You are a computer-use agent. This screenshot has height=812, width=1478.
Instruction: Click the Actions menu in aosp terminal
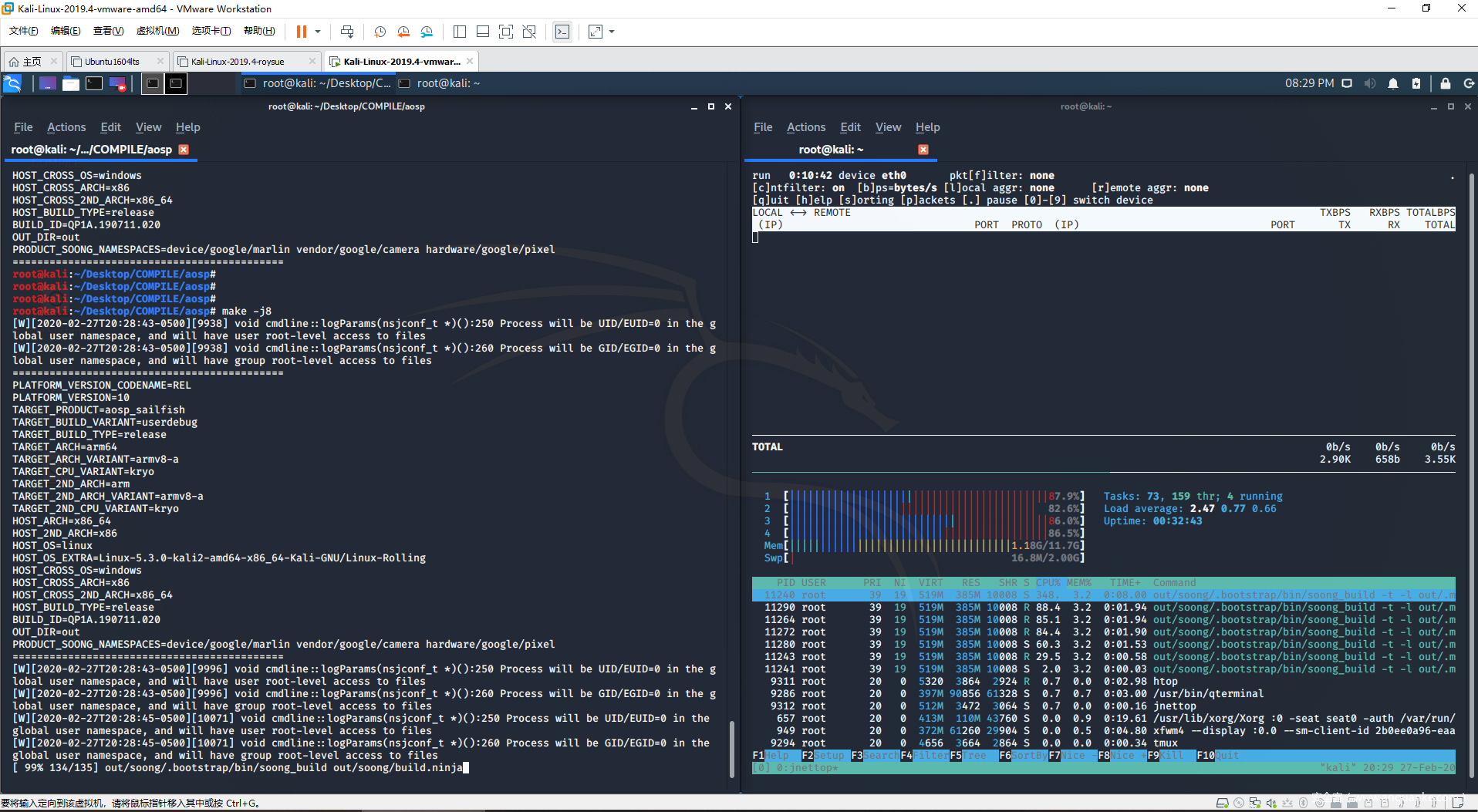click(x=66, y=127)
